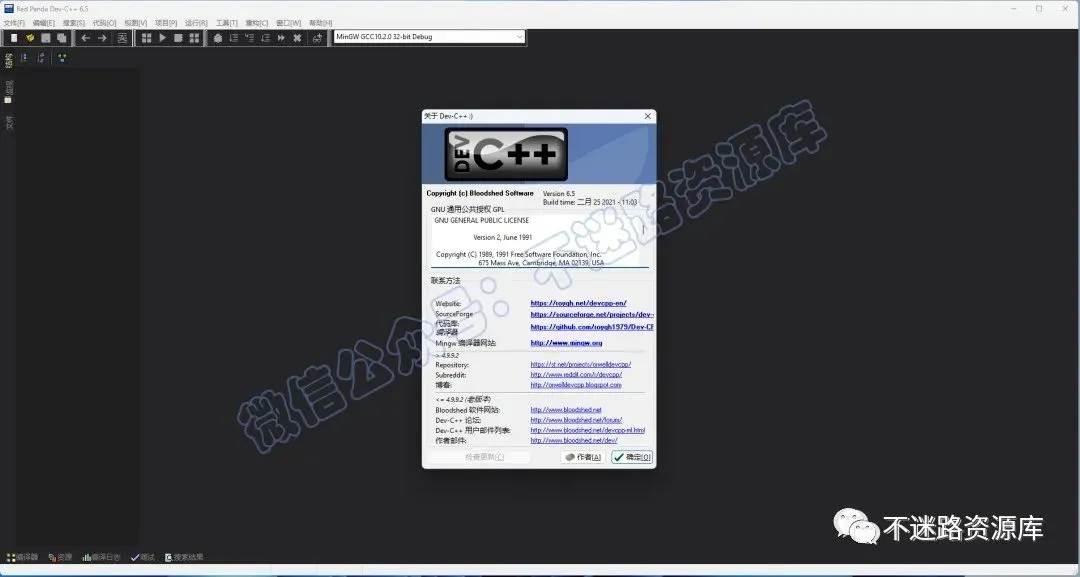This screenshot has height=577, width=1080.
Task: Switch to the 编译日志 bottom tab
Action: pyautogui.click(x=101, y=557)
